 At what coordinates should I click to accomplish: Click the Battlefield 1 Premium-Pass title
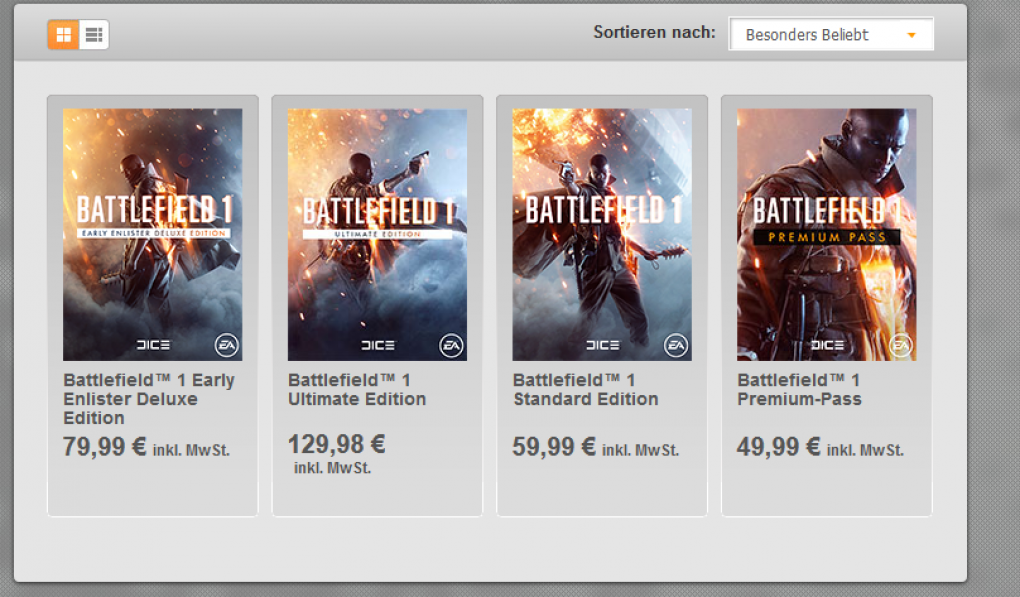[x=799, y=390]
